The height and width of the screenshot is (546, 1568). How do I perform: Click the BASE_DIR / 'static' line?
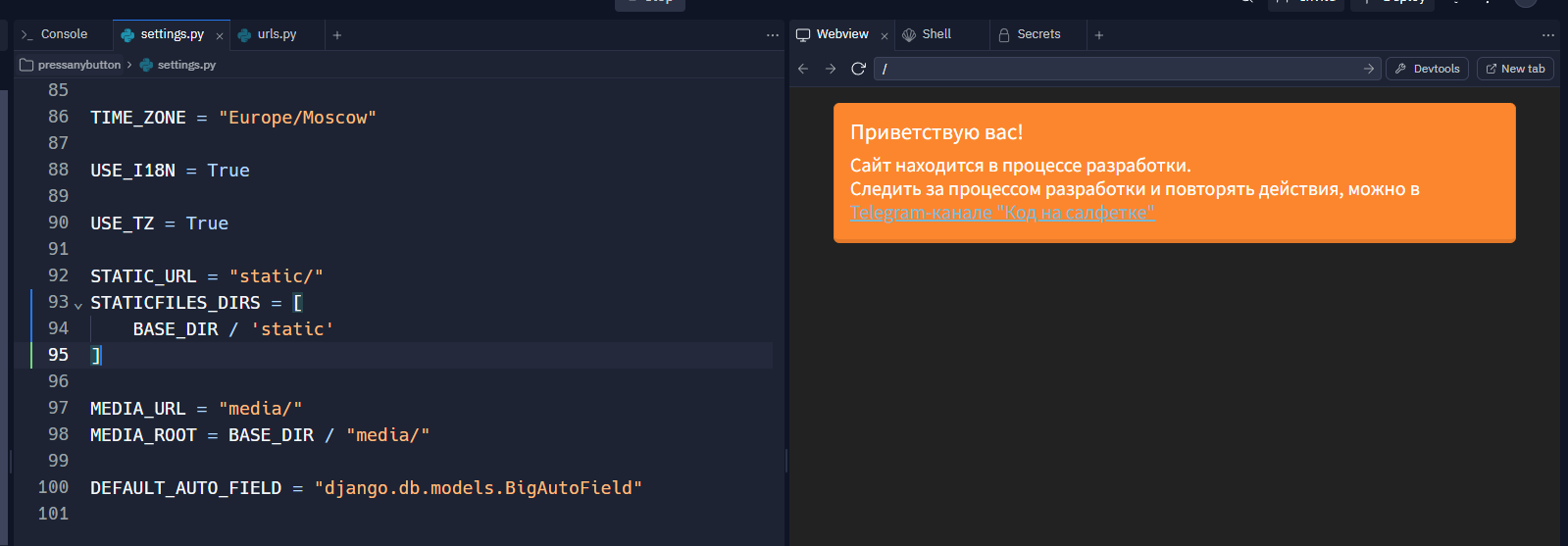pos(233,329)
